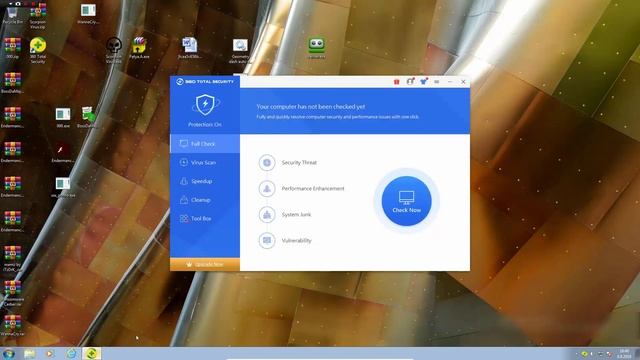Open the shirt-shaped theme icon
Screen dimensions: 640x360
424,82
